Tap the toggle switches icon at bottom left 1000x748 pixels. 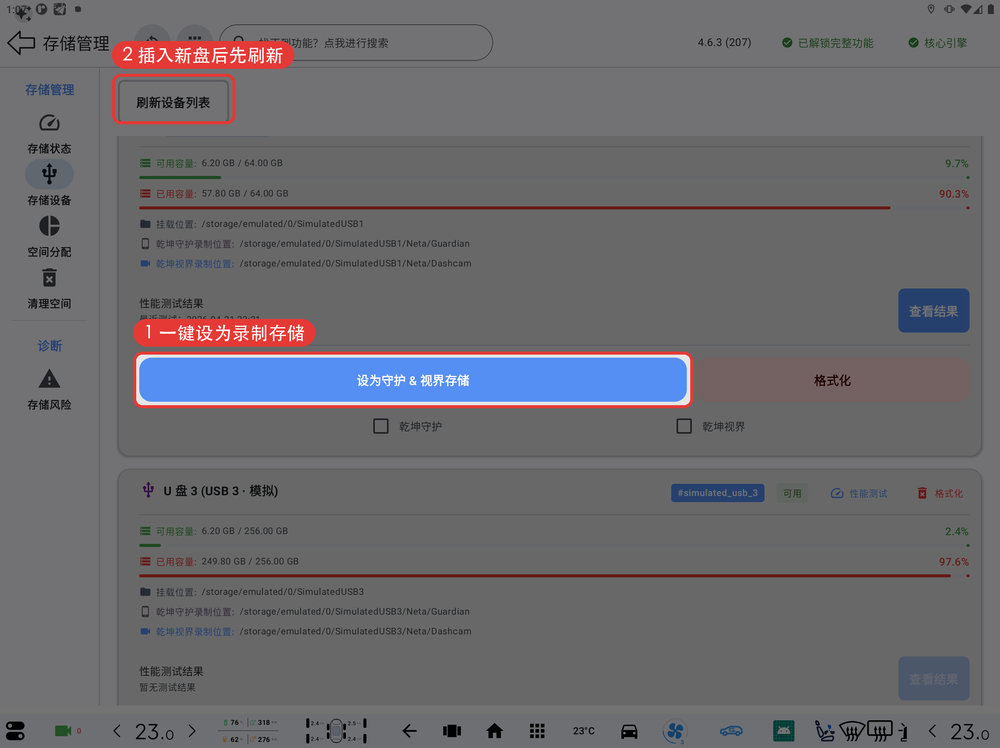pyautogui.click(x=15, y=731)
